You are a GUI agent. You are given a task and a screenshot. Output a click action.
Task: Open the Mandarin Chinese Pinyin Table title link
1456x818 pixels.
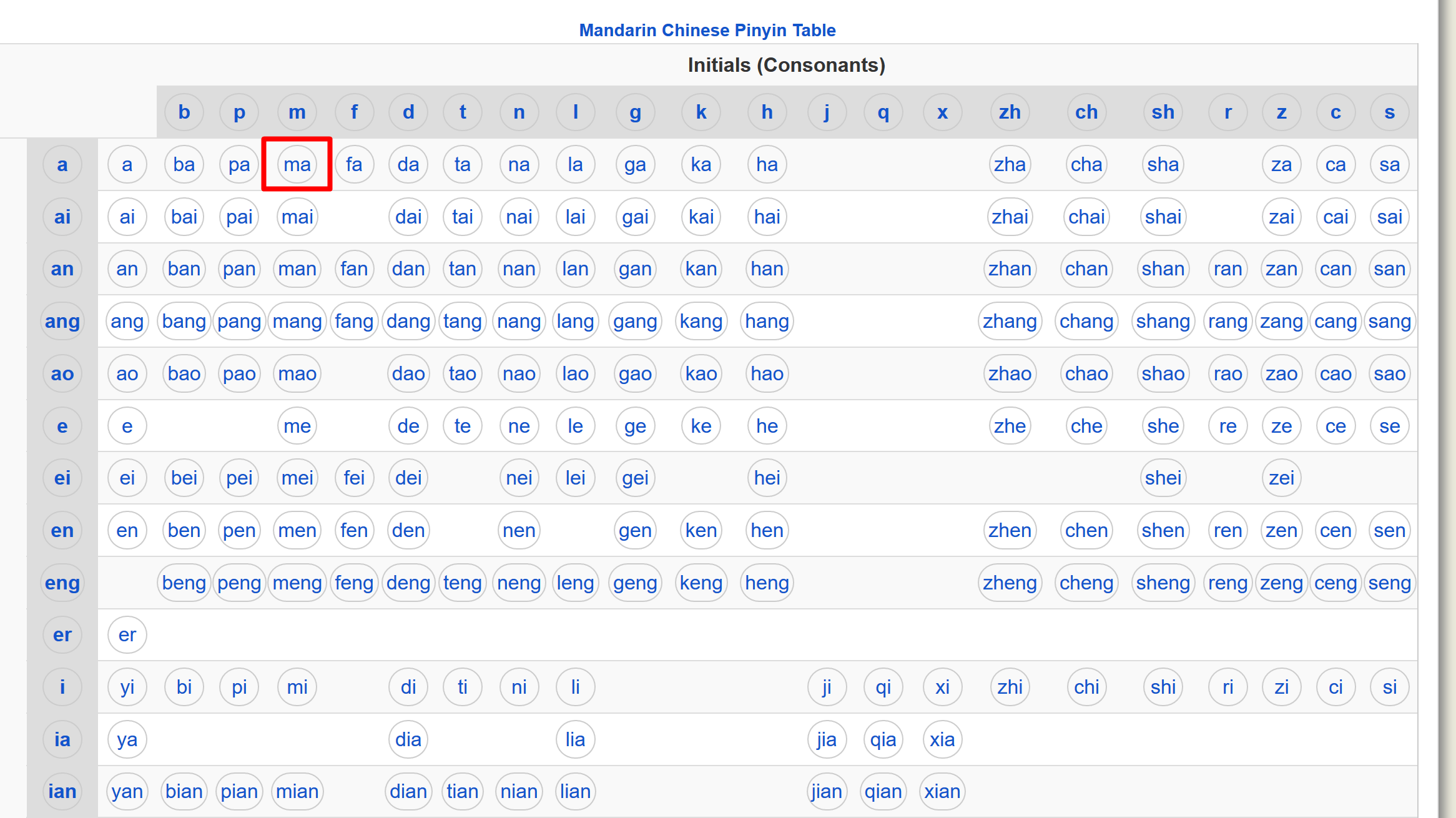707,30
